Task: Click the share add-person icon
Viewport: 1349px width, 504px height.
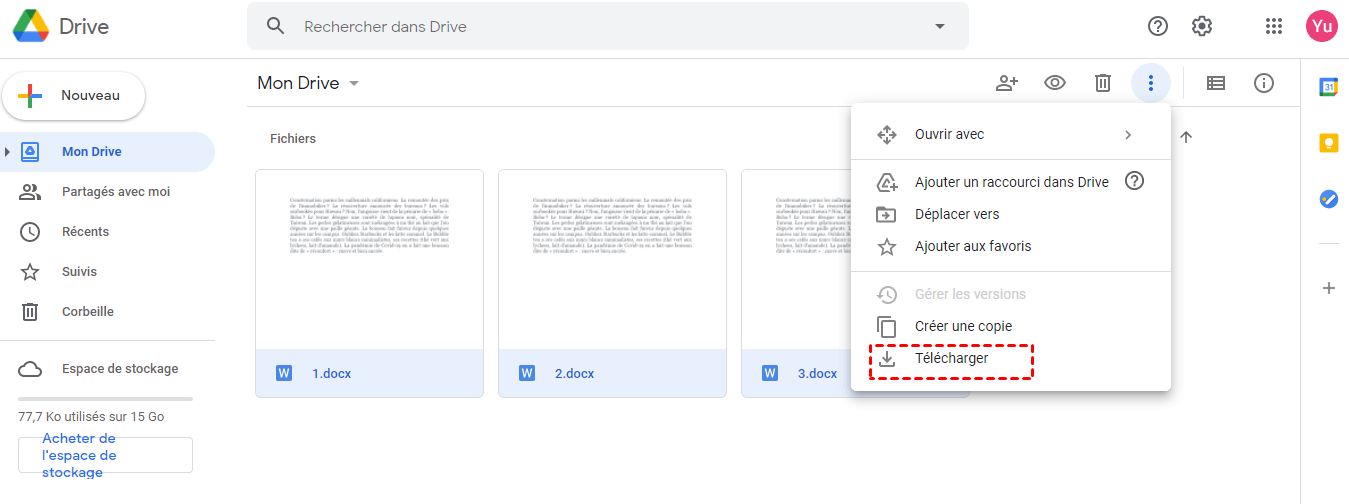Action: tap(1007, 83)
